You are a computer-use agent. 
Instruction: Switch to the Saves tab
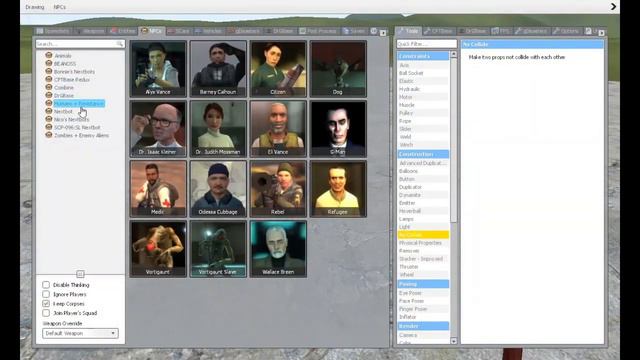point(354,31)
